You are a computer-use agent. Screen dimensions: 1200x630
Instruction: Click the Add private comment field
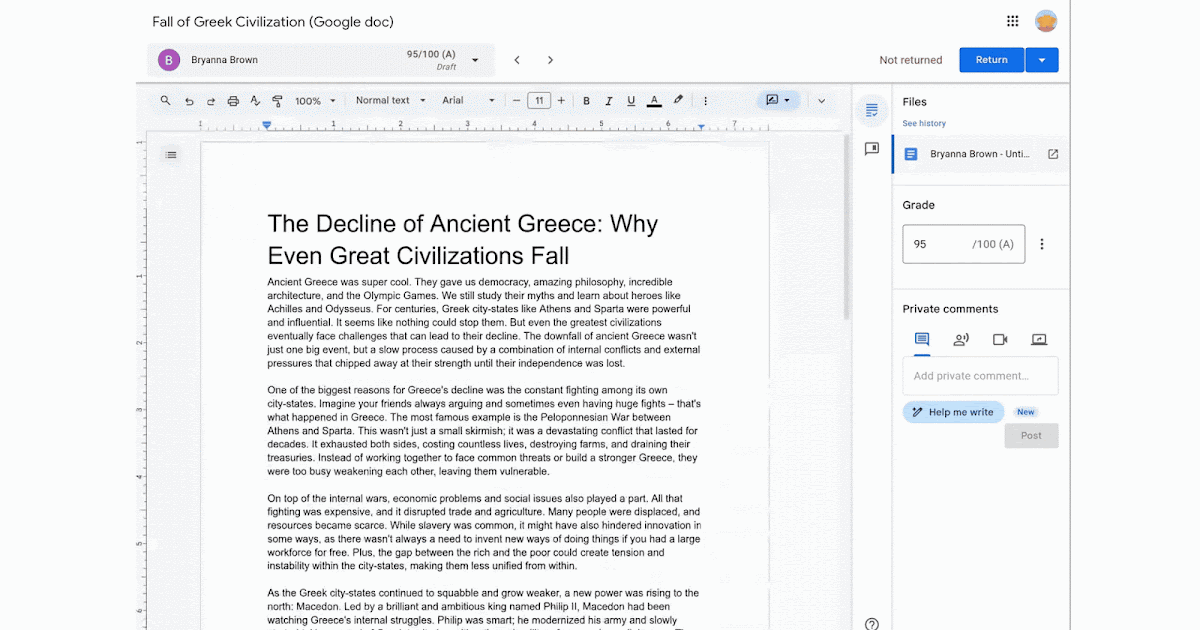pyautogui.click(x=979, y=376)
